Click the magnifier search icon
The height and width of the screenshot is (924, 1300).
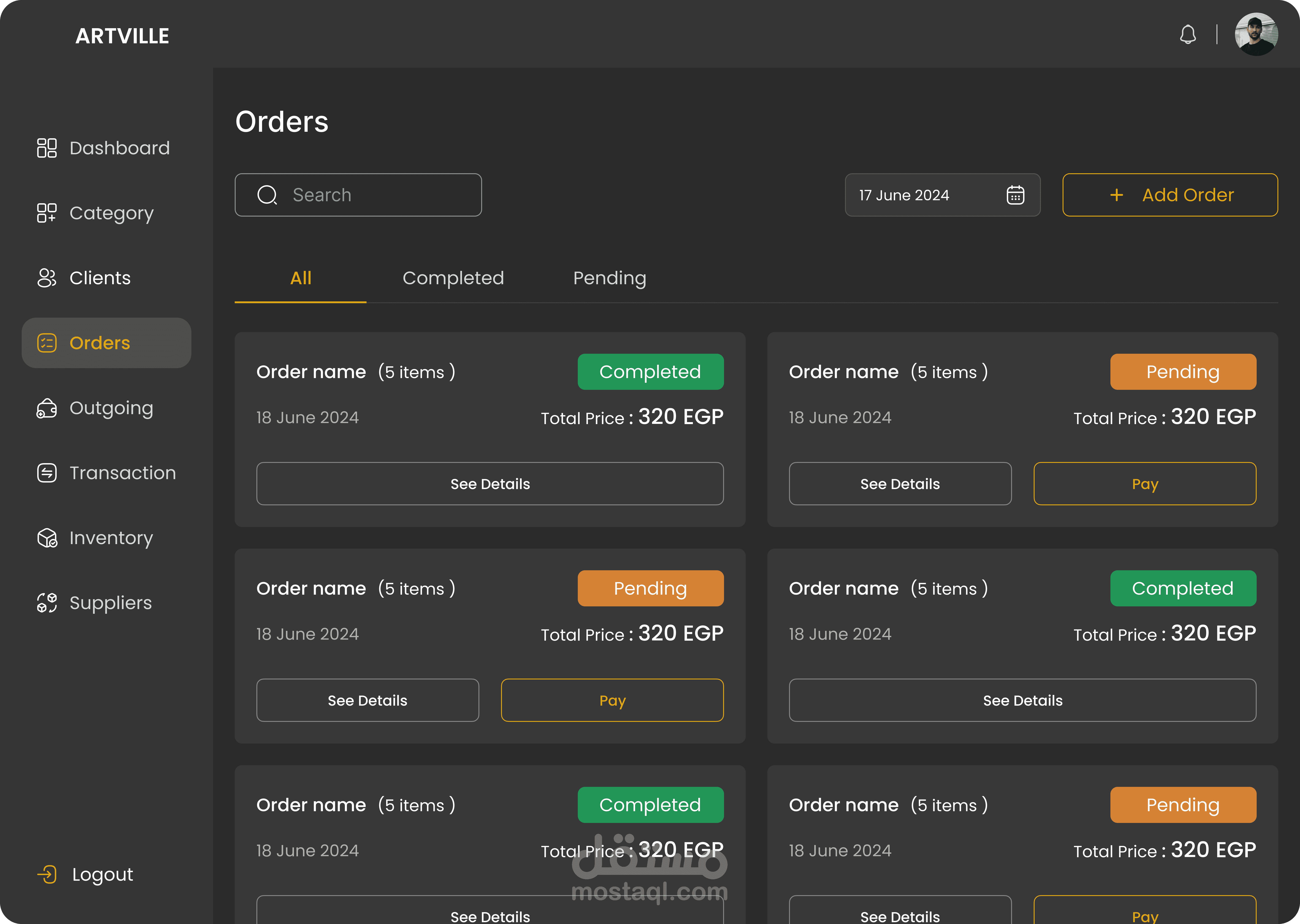tap(267, 195)
